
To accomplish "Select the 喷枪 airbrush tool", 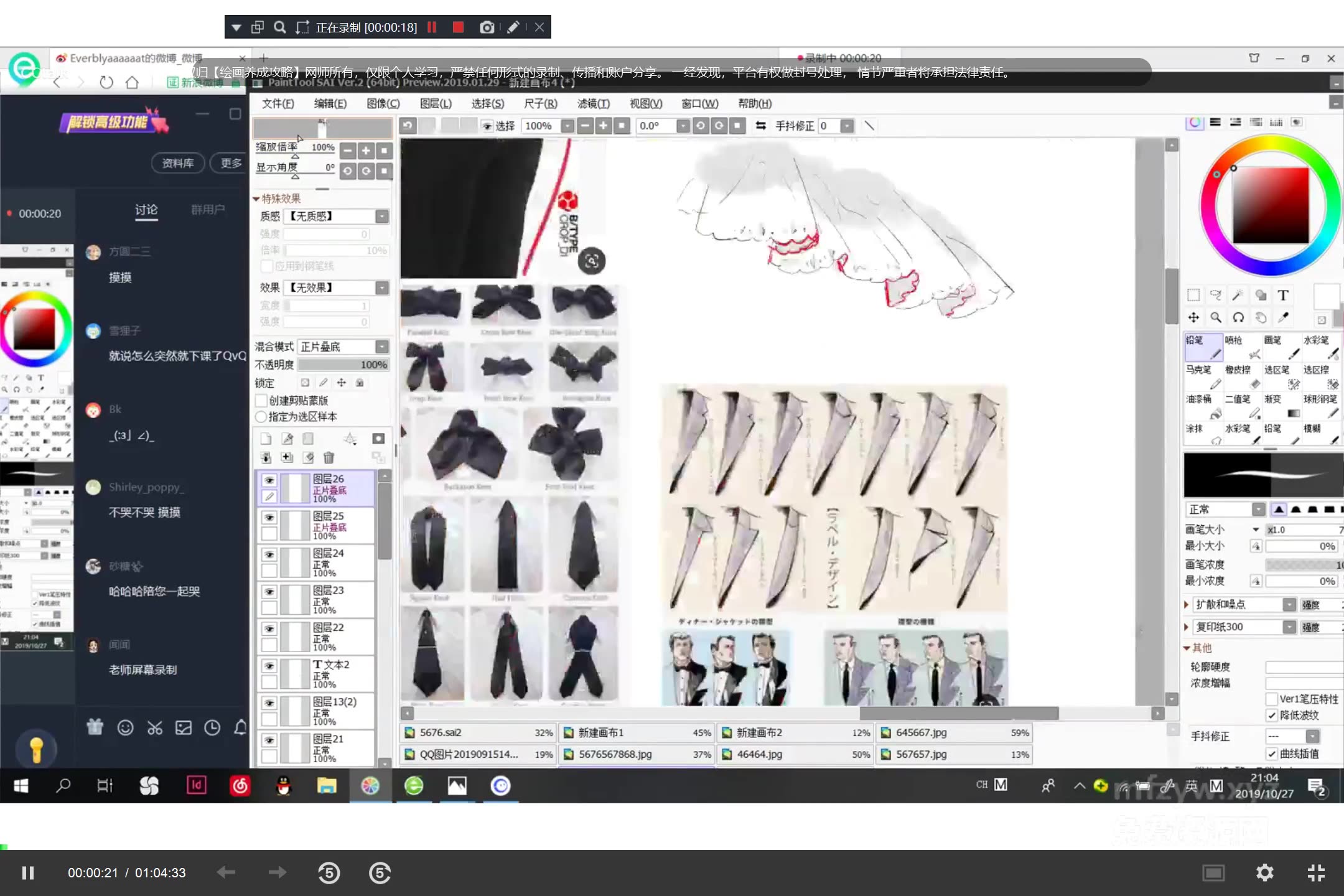I will tap(1243, 347).
